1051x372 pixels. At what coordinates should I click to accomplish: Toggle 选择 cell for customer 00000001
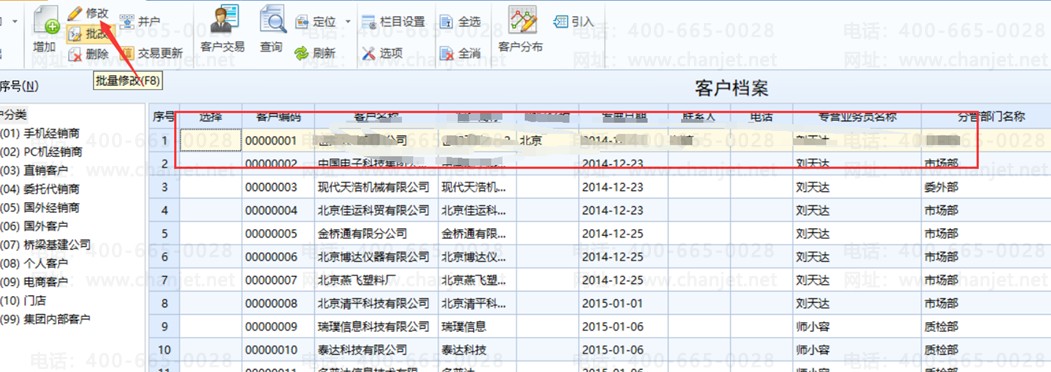(x=210, y=140)
